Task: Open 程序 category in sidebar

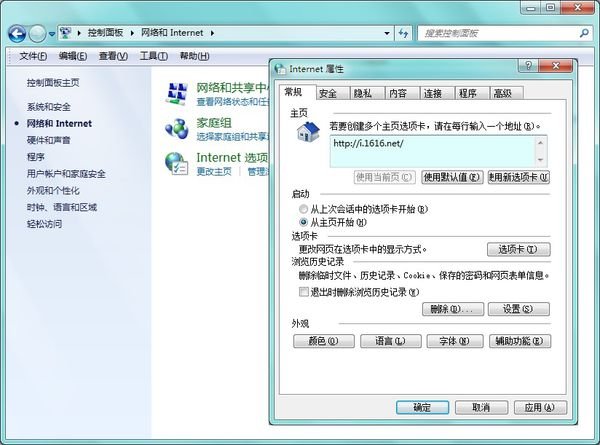Action: click(x=36, y=157)
